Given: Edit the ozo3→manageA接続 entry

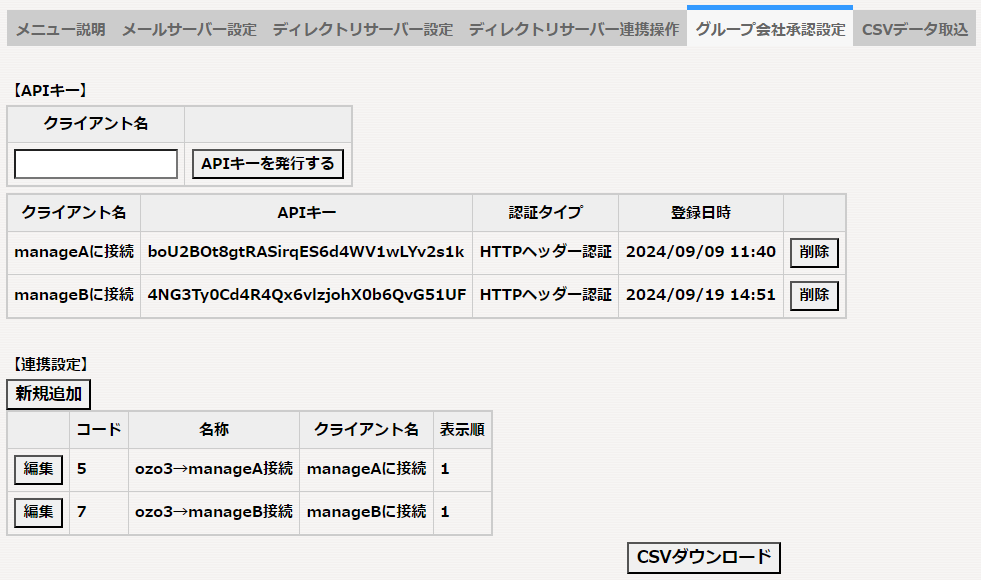Looking at the screenshot, I should (x=37, y=469).
